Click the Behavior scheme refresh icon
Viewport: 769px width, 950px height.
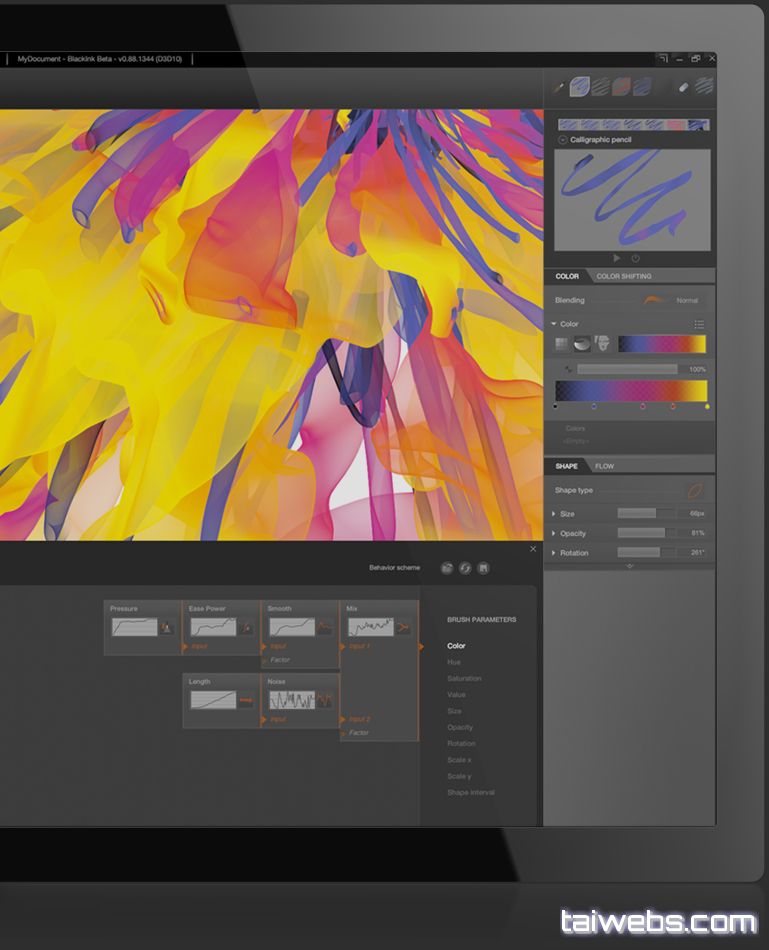[x=465, y=568]
